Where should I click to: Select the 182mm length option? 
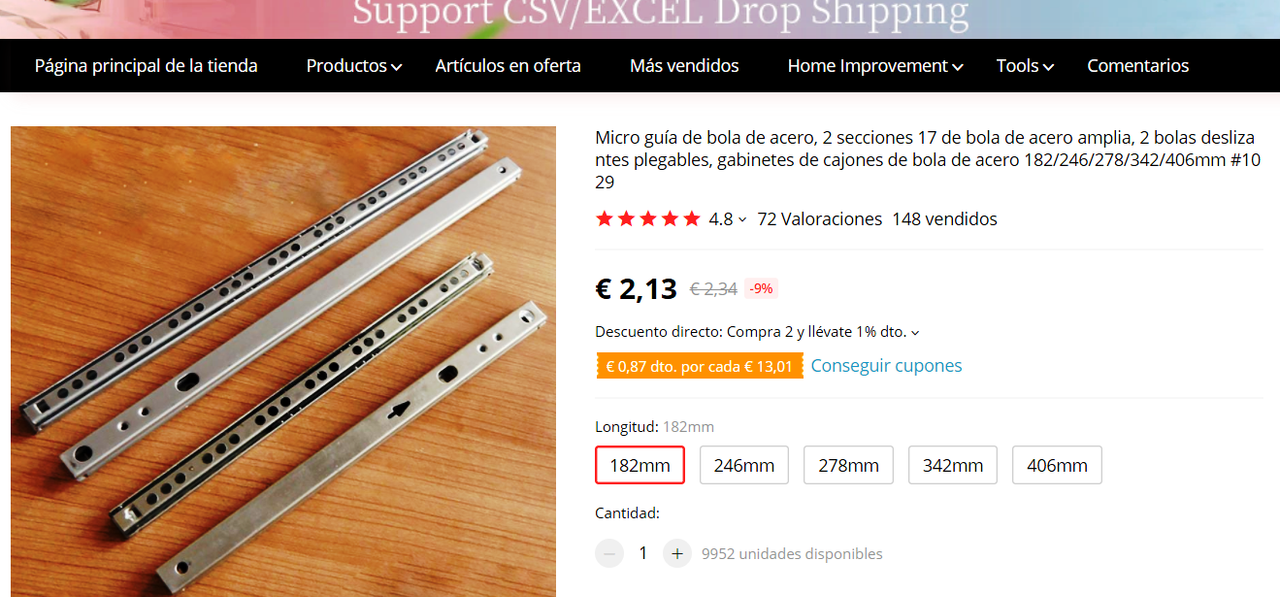pos(640,465)
